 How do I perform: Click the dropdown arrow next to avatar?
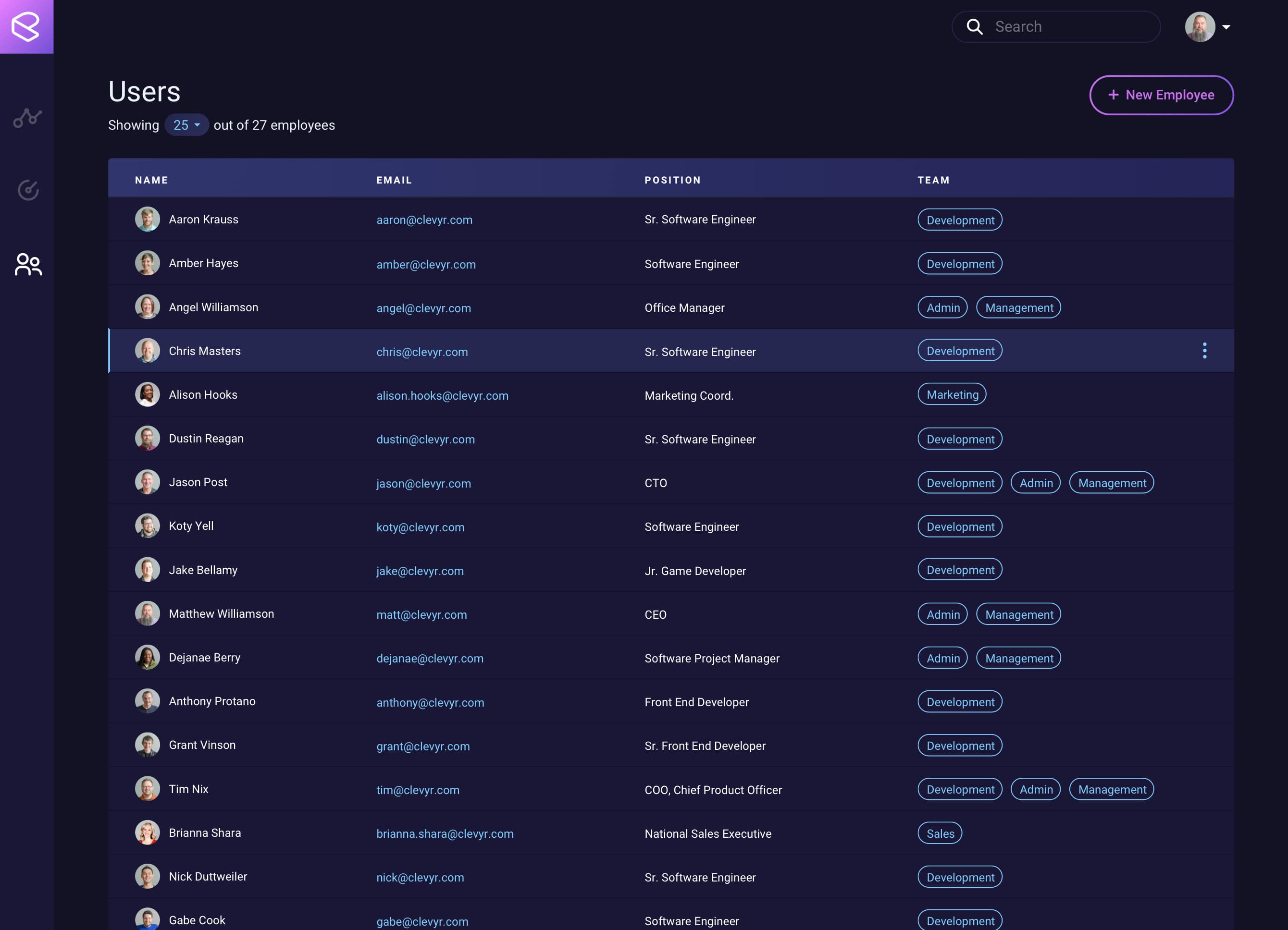(x=1227, y=27)
